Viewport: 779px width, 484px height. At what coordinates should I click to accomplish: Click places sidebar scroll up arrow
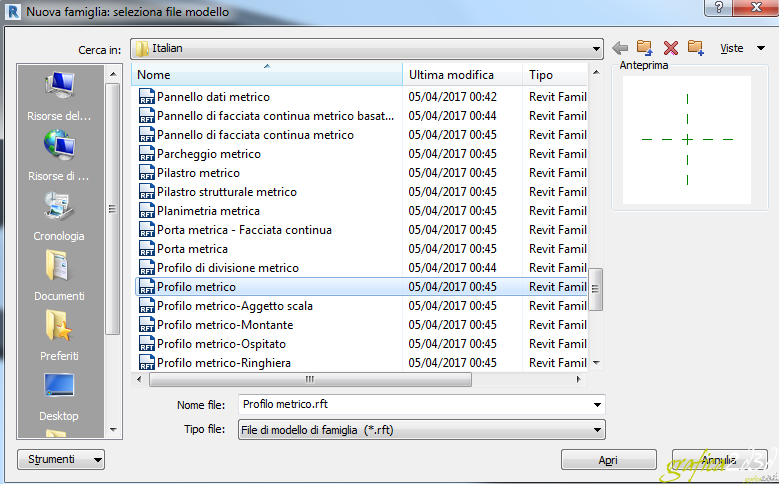click(x=113, y=74)
